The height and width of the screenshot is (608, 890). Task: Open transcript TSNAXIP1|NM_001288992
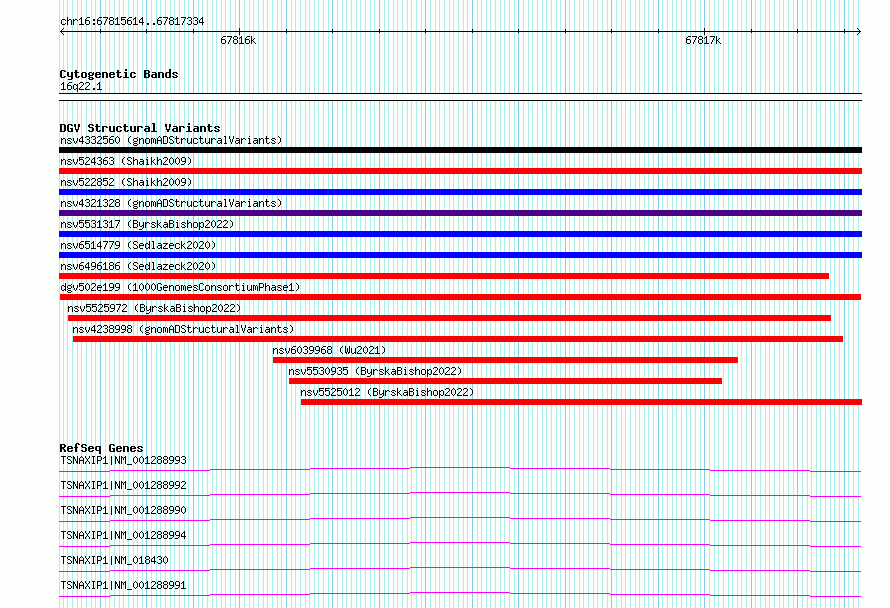tap(123, 485)
